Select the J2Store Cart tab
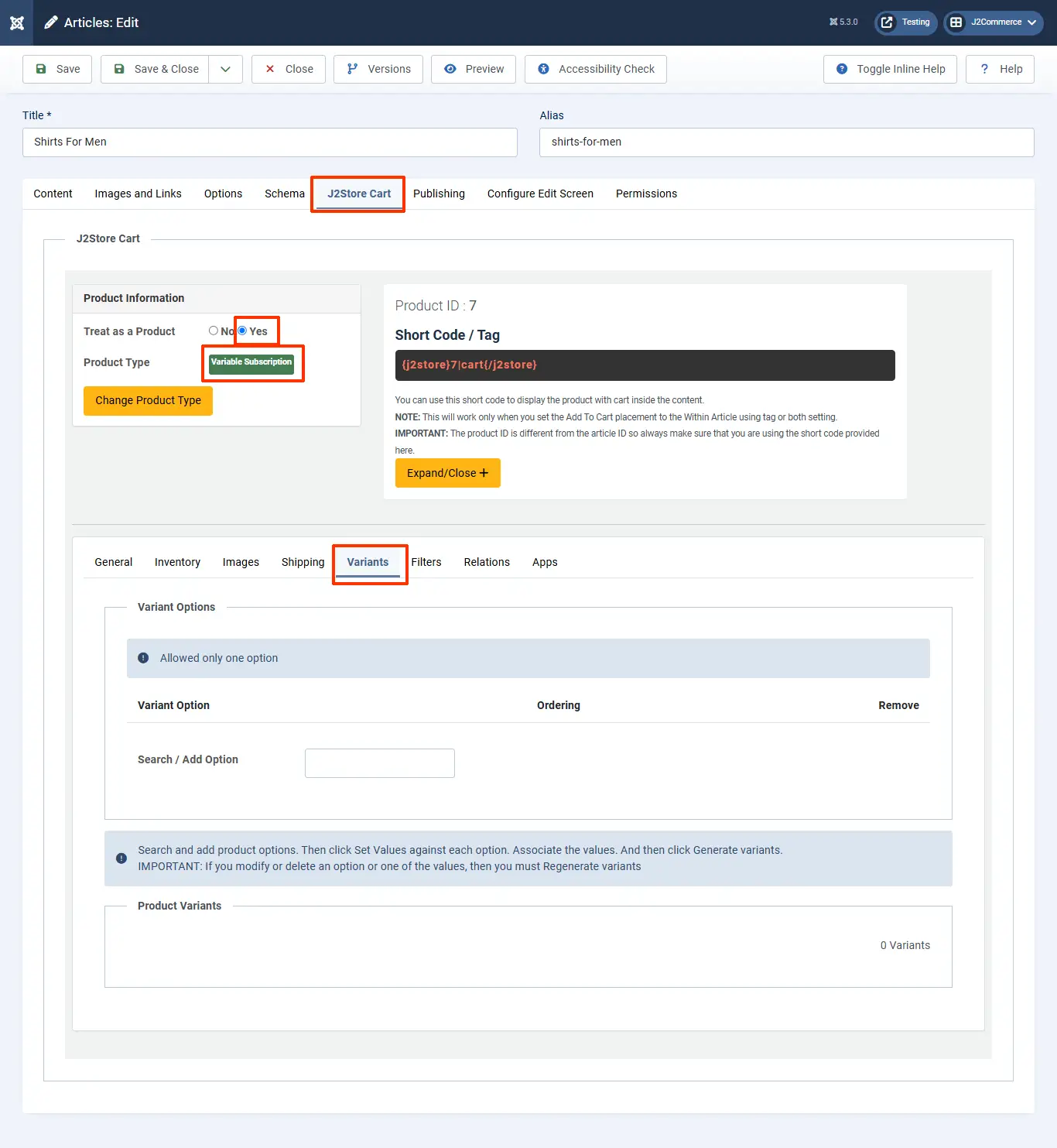 (359, 194)
